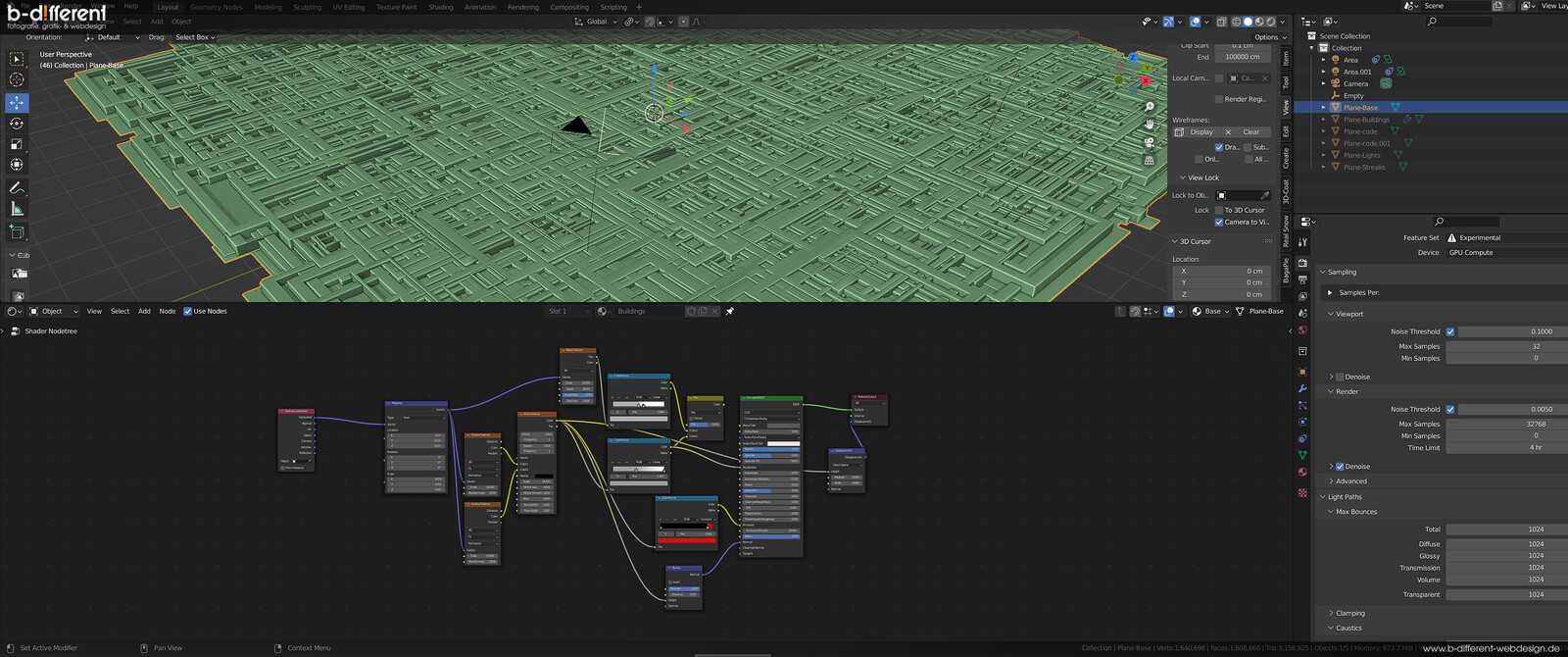This screenshot has width=1568, height=657.
Task: Select Plane-Buildings in the outliner
Action: point(1366,120)
